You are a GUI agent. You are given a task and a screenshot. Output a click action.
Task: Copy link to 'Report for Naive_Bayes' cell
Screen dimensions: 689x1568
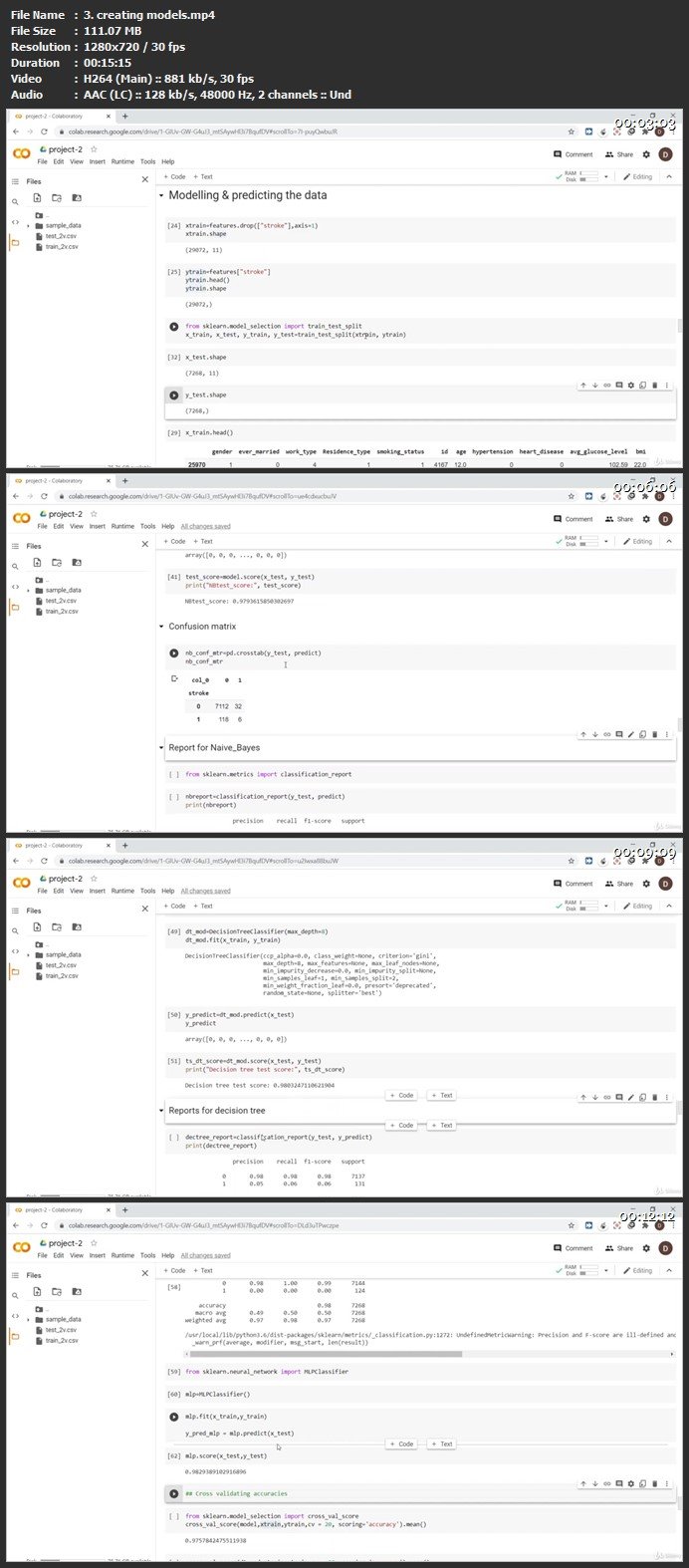coord(607,735)
